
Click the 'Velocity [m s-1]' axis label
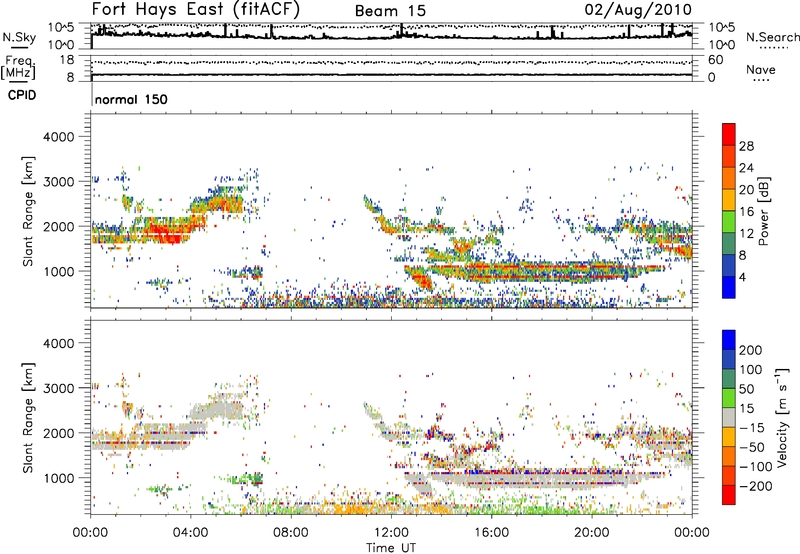(x=782, y=417)
